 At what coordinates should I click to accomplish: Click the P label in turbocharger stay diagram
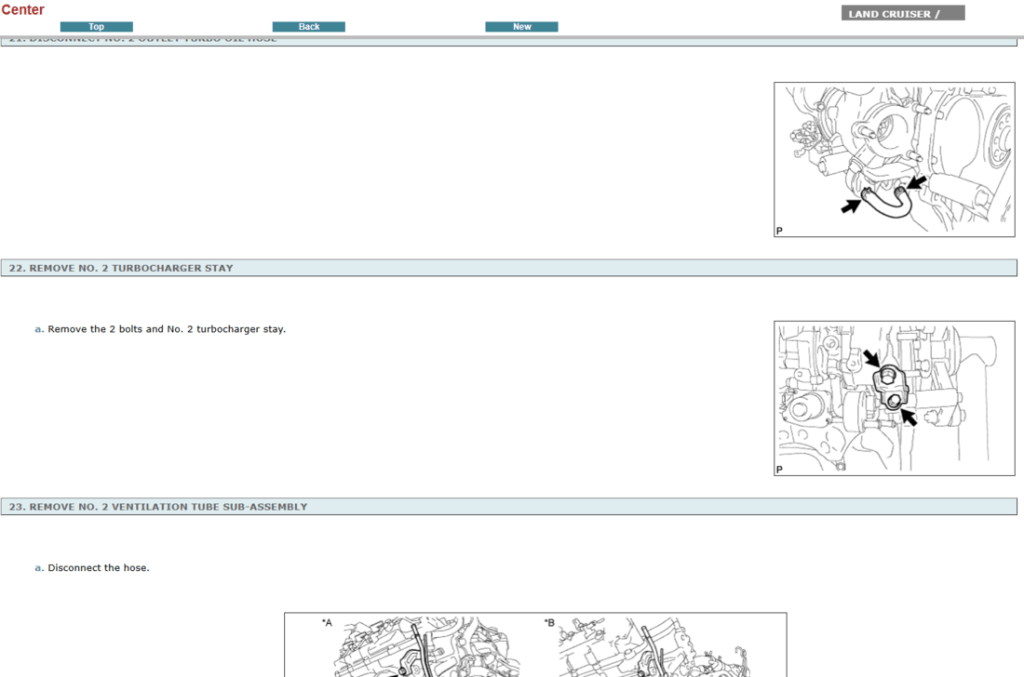click(x=780, y=469)
